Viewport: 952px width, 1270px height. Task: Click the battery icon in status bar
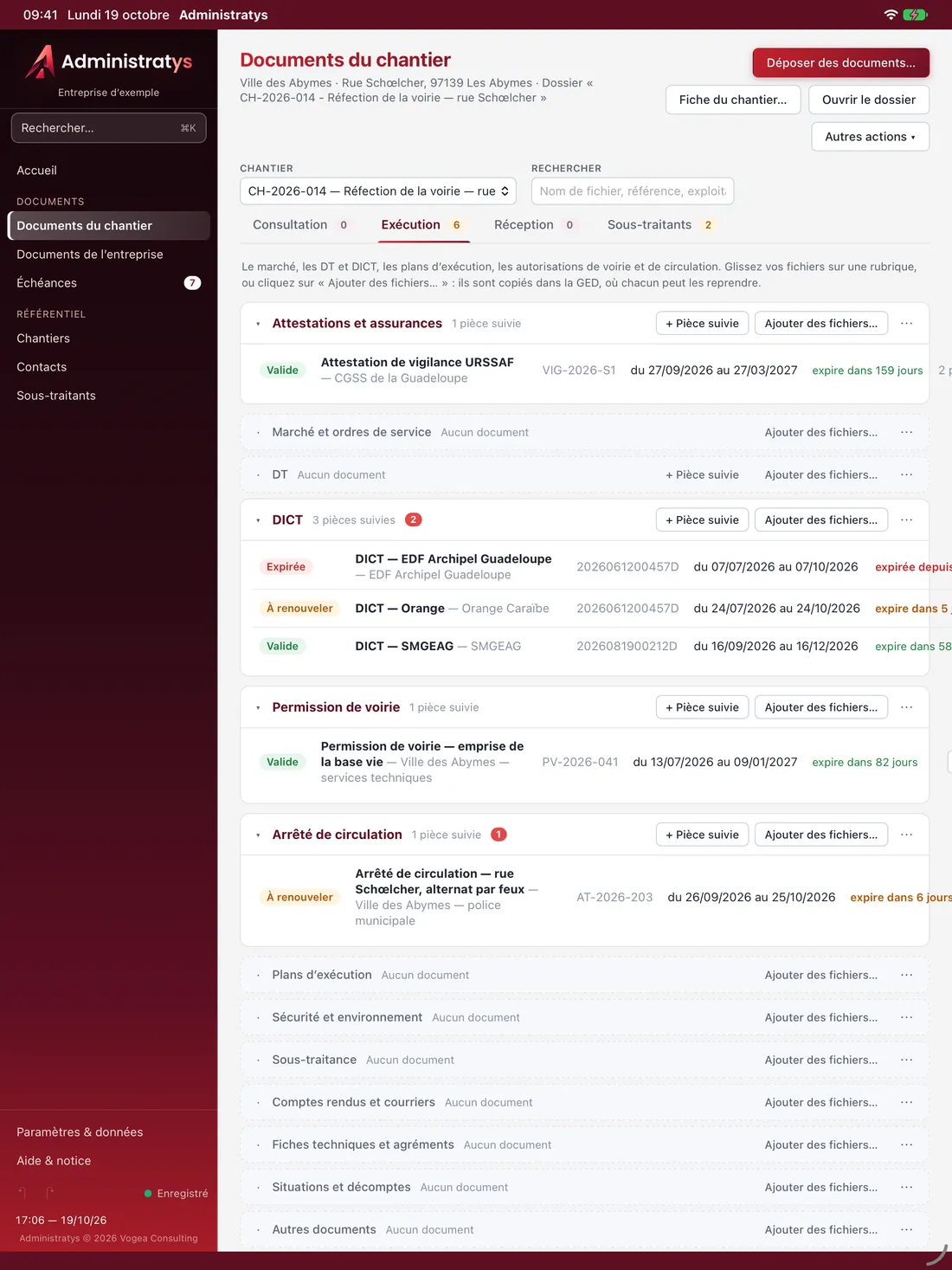tap(916, 15)
